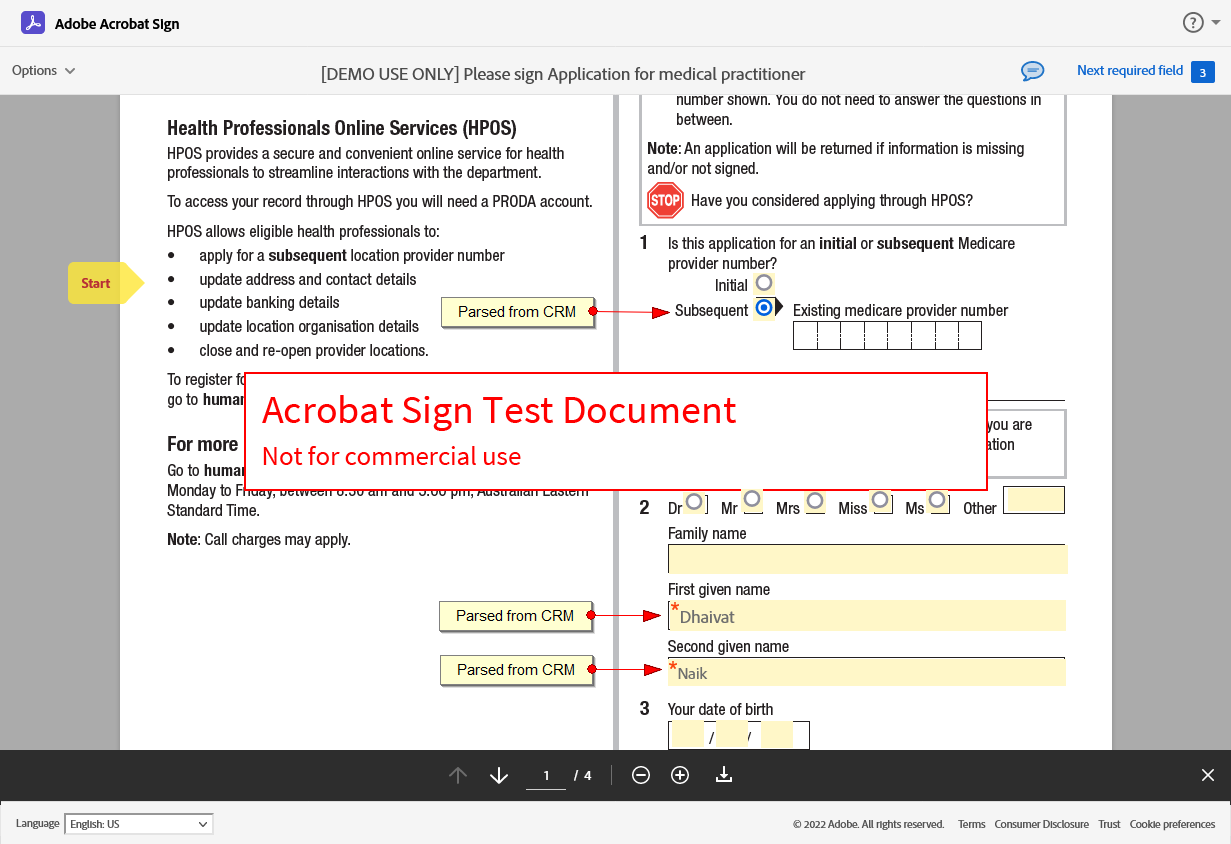Screen dimensions: 1231x844
Task: Click the Adobe Acrobat Sign logo icon
Action: (x=33, y=23)
